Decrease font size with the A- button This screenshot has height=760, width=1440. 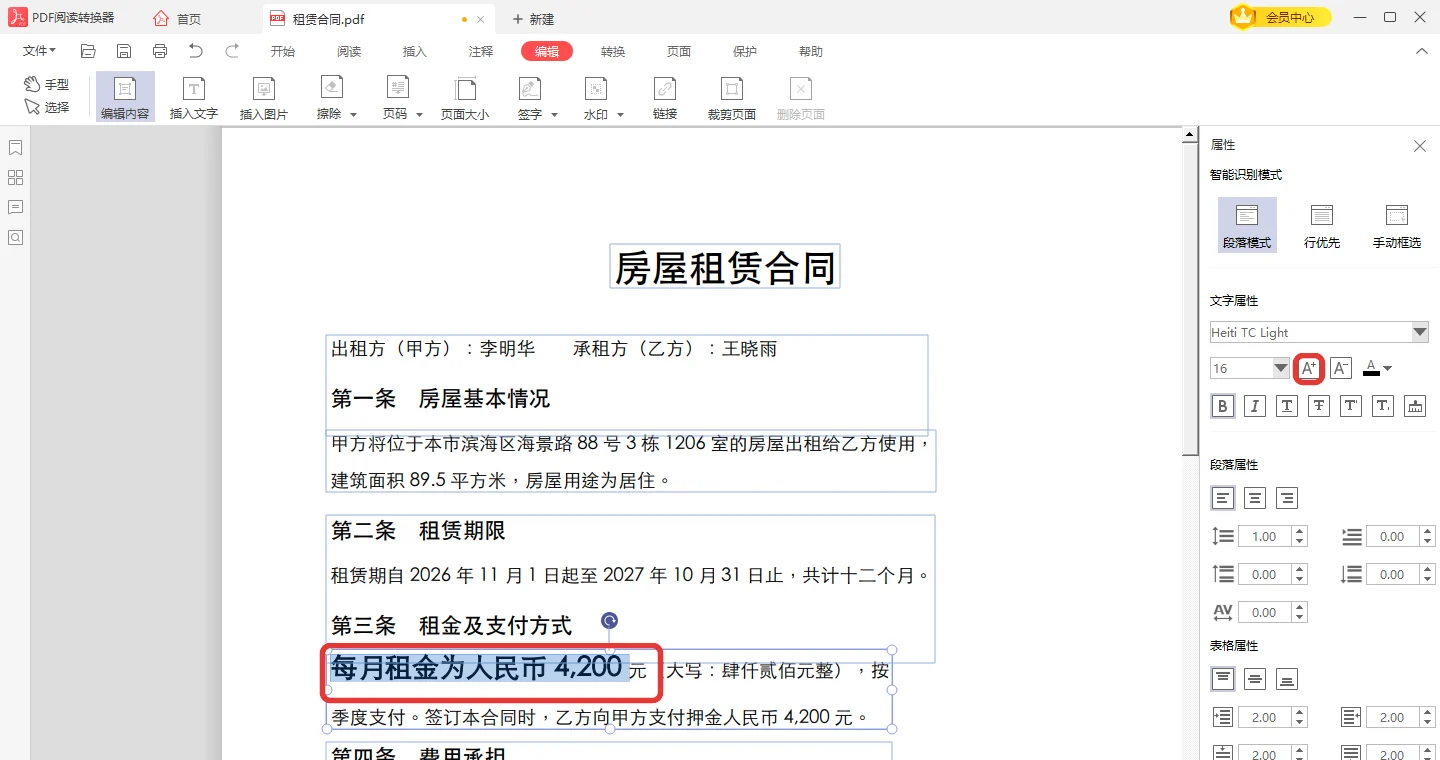click(x=1341, y=369)
